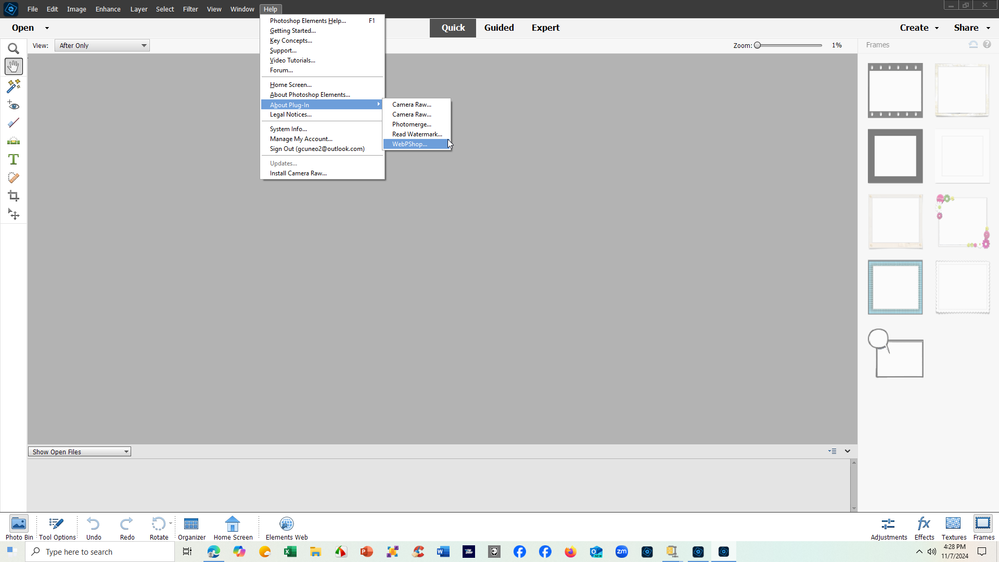Show the Frames panel
The image size is (999, 562).
983,528
